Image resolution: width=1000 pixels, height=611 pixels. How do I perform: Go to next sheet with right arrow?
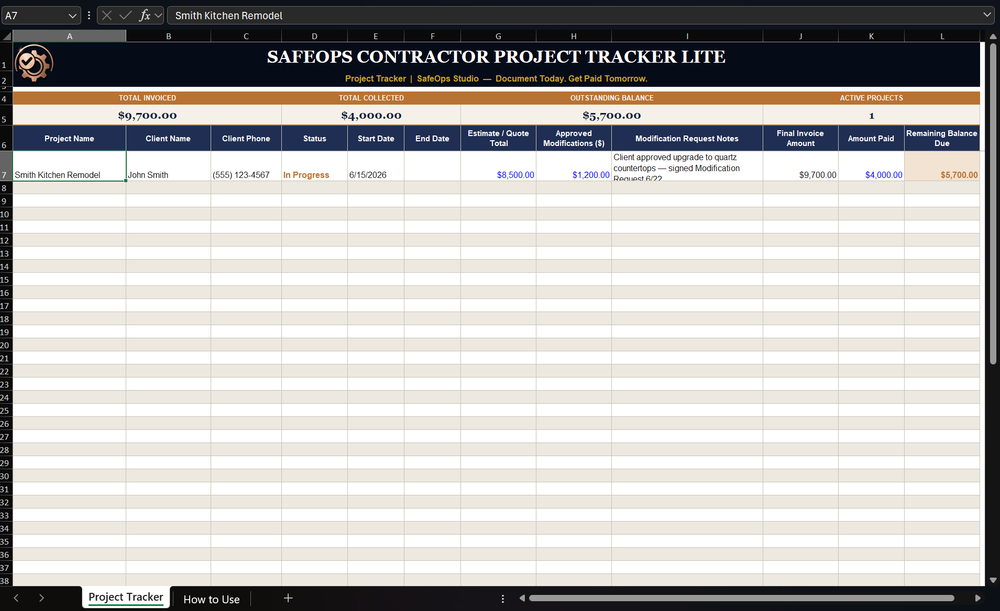[41, 598]
